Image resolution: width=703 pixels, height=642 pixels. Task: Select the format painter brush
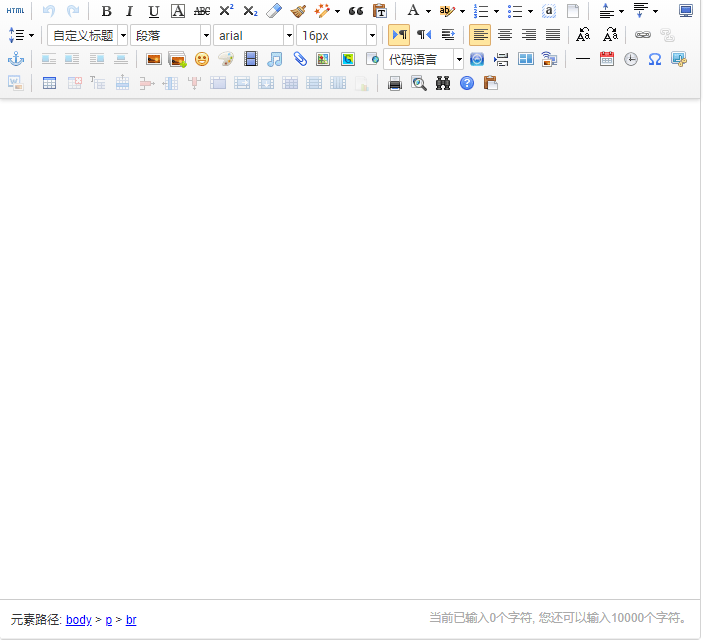298,11
